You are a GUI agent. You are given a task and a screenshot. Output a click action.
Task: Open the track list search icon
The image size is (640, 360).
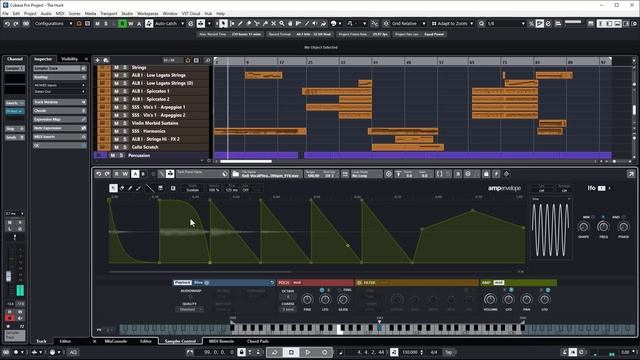(207, 60)
